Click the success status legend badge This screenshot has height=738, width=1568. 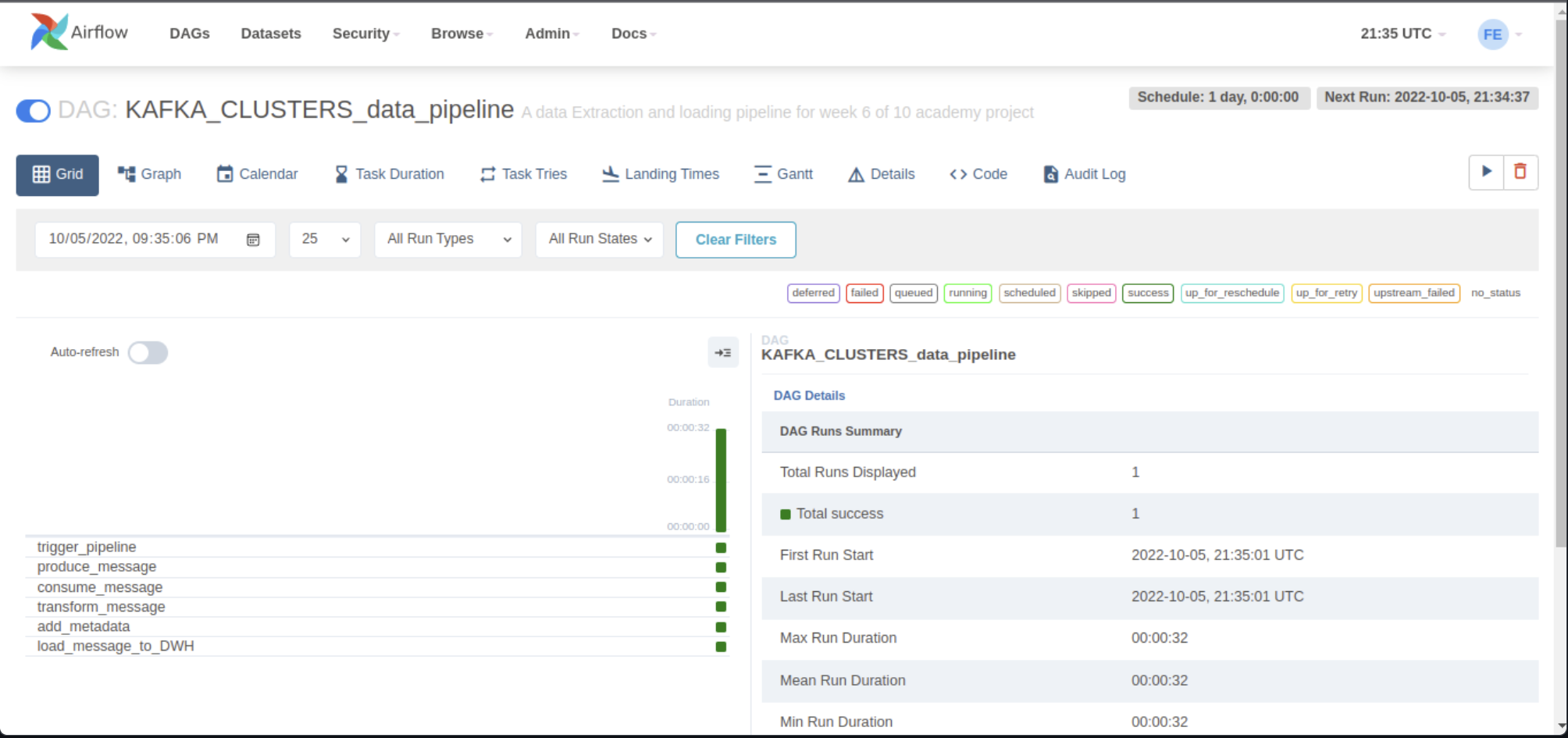(x=1148, y=293)
